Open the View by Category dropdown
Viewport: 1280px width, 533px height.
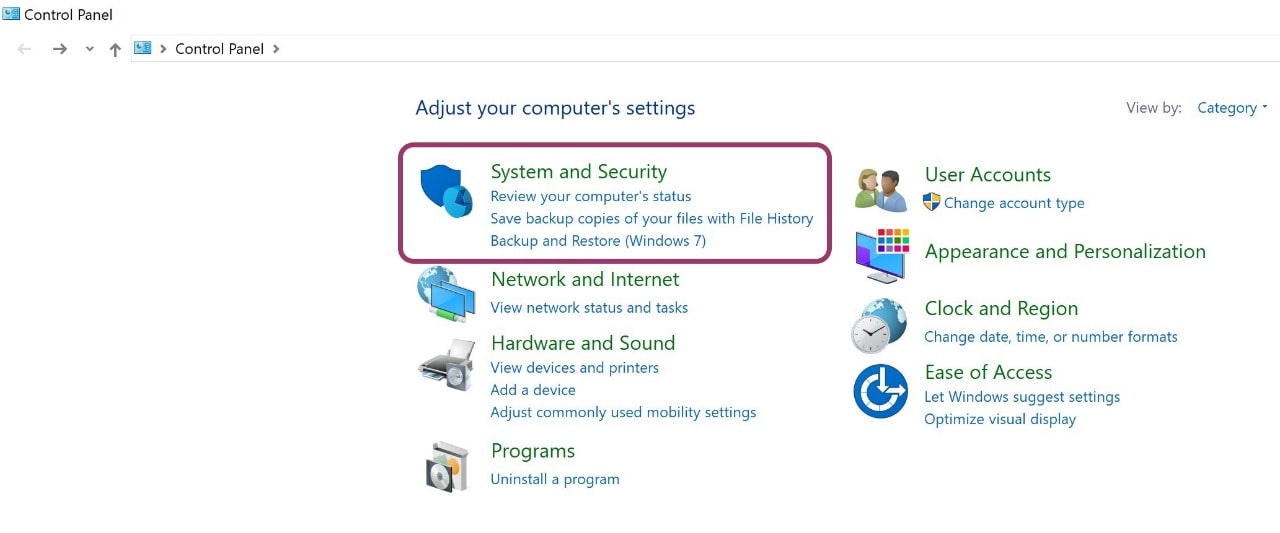click(1232, 108)
